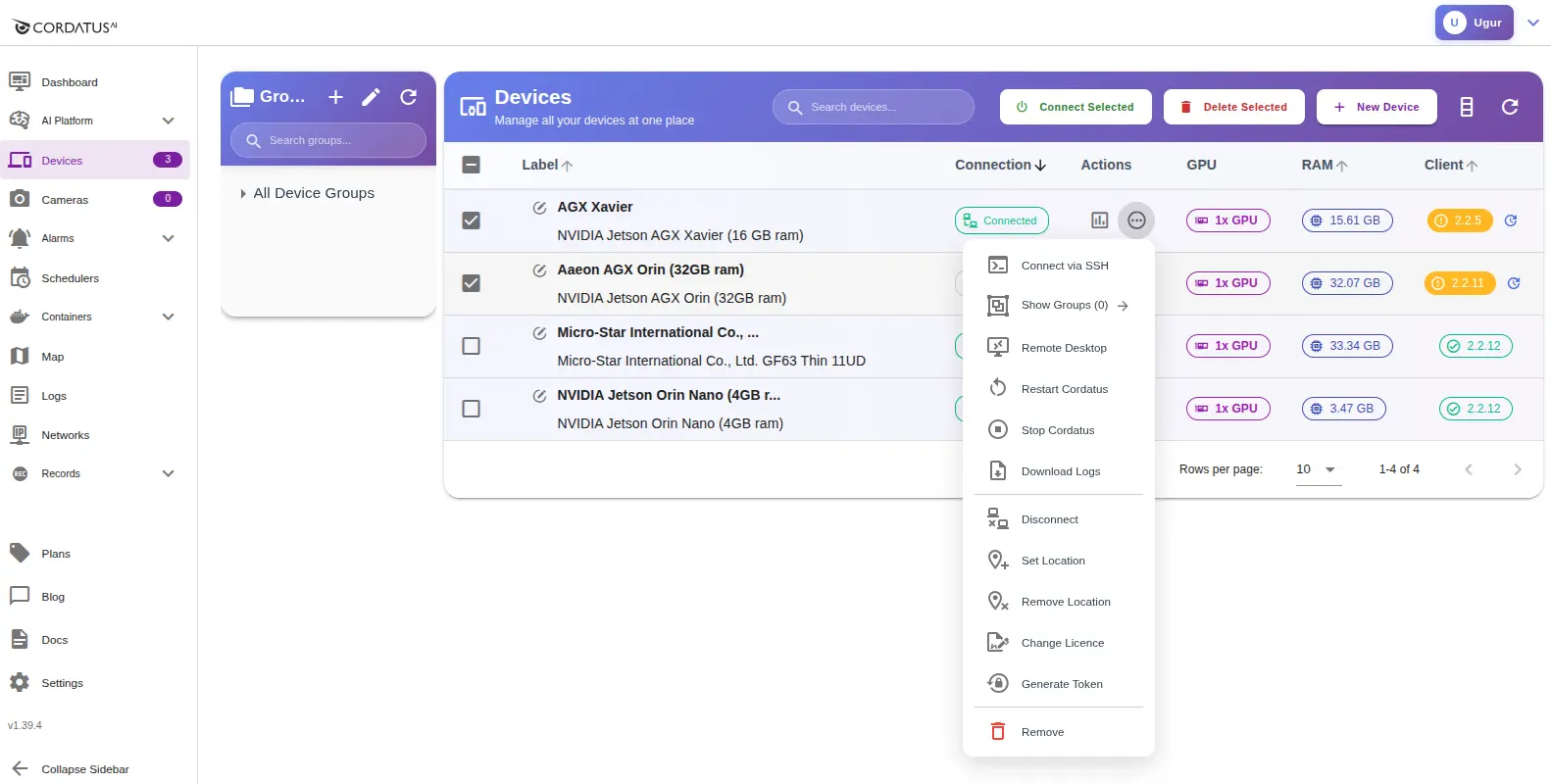Image resolution: width=1551 pixels, height=784 pixels.
Task: Click the New Device button
Action: coord(1376,107)
